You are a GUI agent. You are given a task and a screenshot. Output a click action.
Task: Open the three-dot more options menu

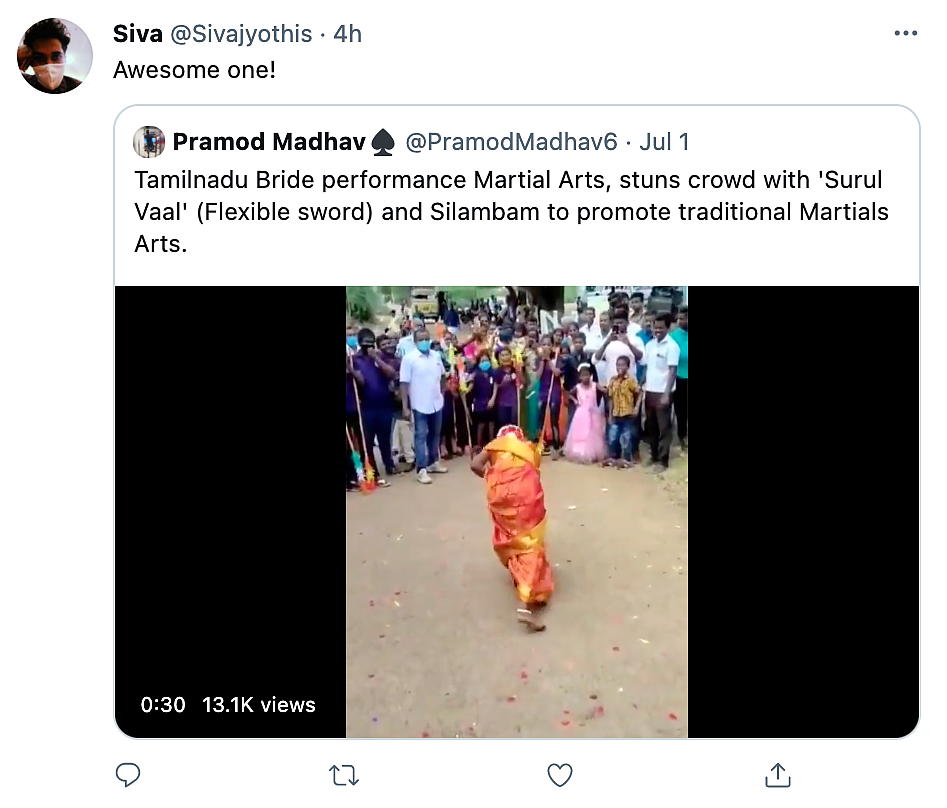(906, 33)
